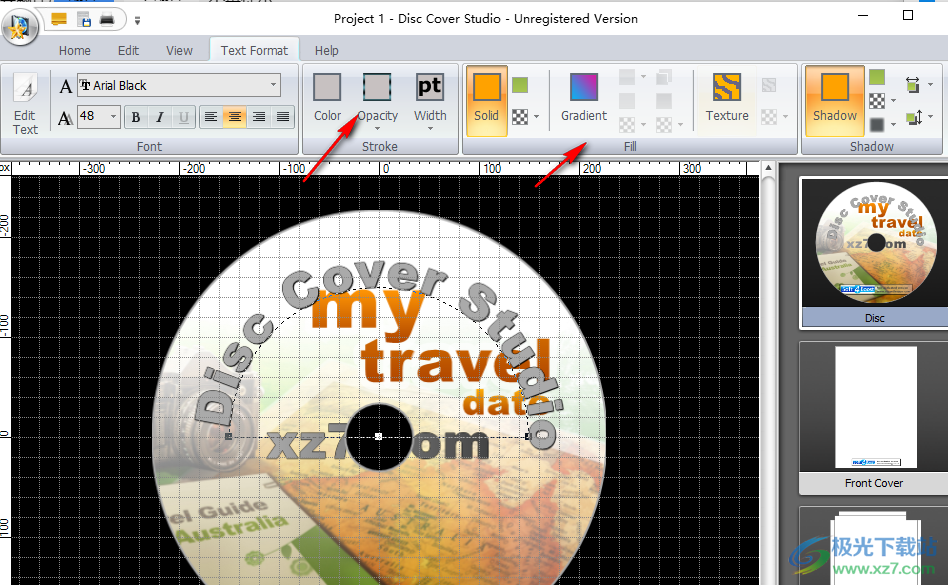
Task: Select the Solid fill mode
Action: [x=487, y=100]
